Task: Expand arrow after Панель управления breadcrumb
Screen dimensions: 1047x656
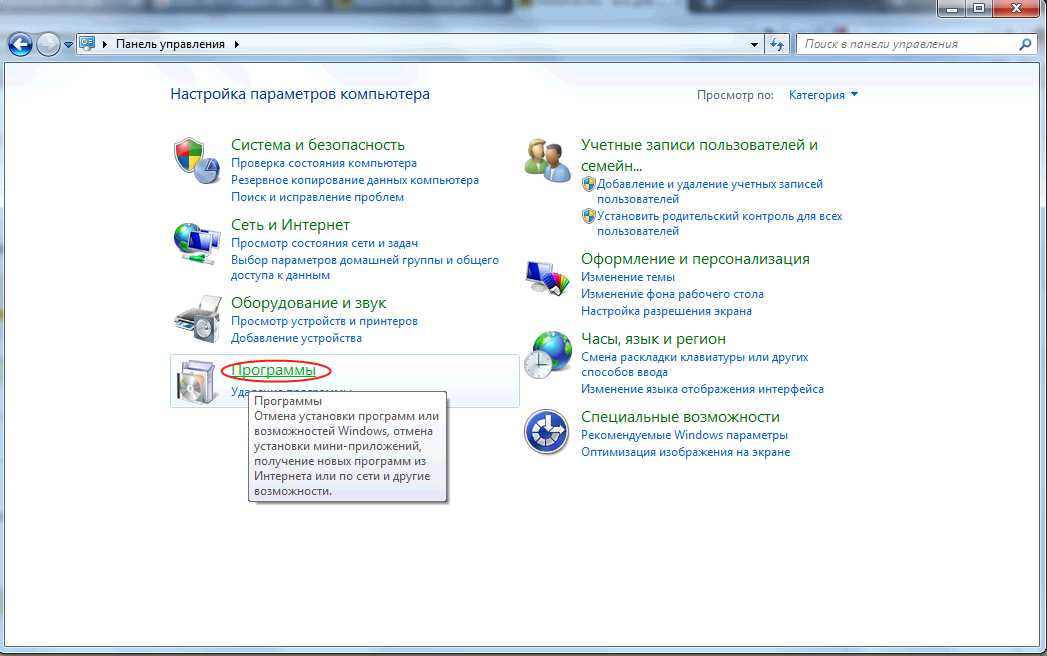Action: tap(236, 44)
